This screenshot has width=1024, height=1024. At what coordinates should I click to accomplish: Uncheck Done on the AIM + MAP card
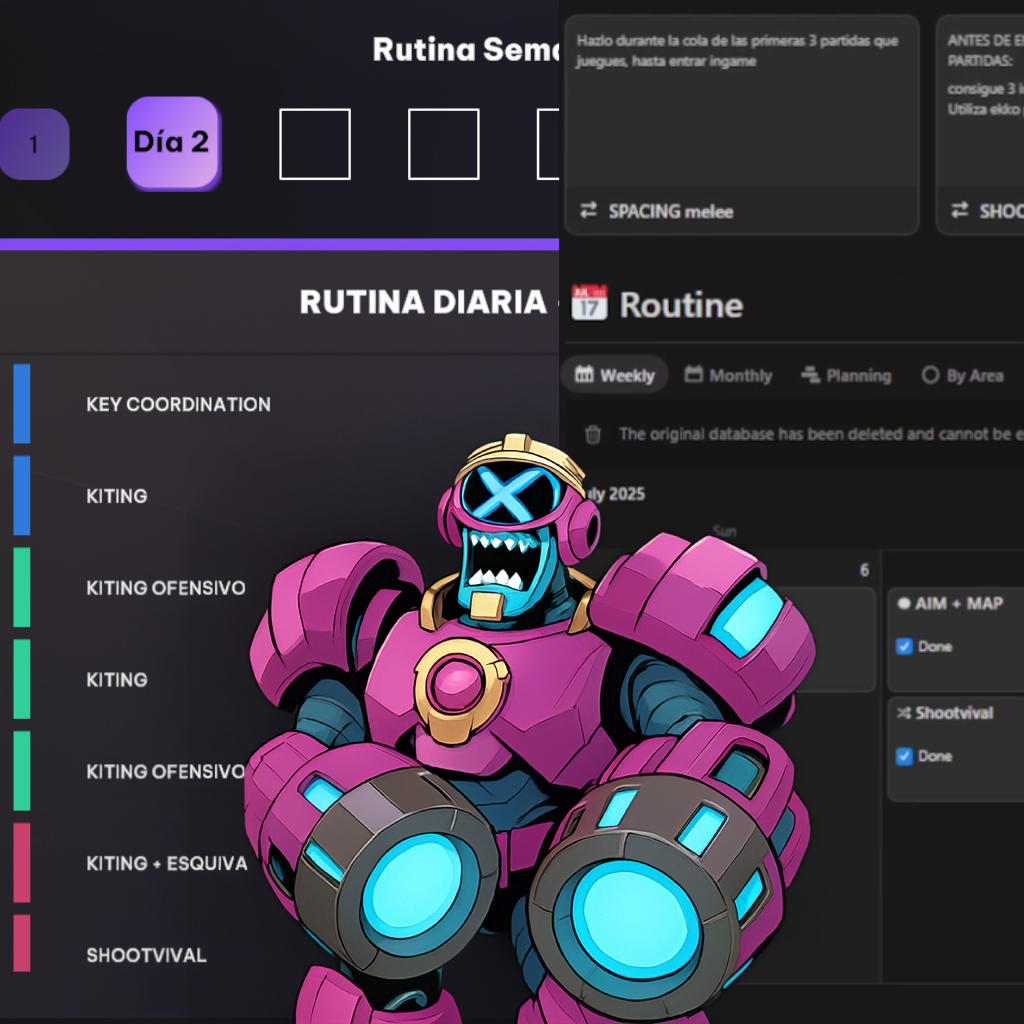pos(904,646)
